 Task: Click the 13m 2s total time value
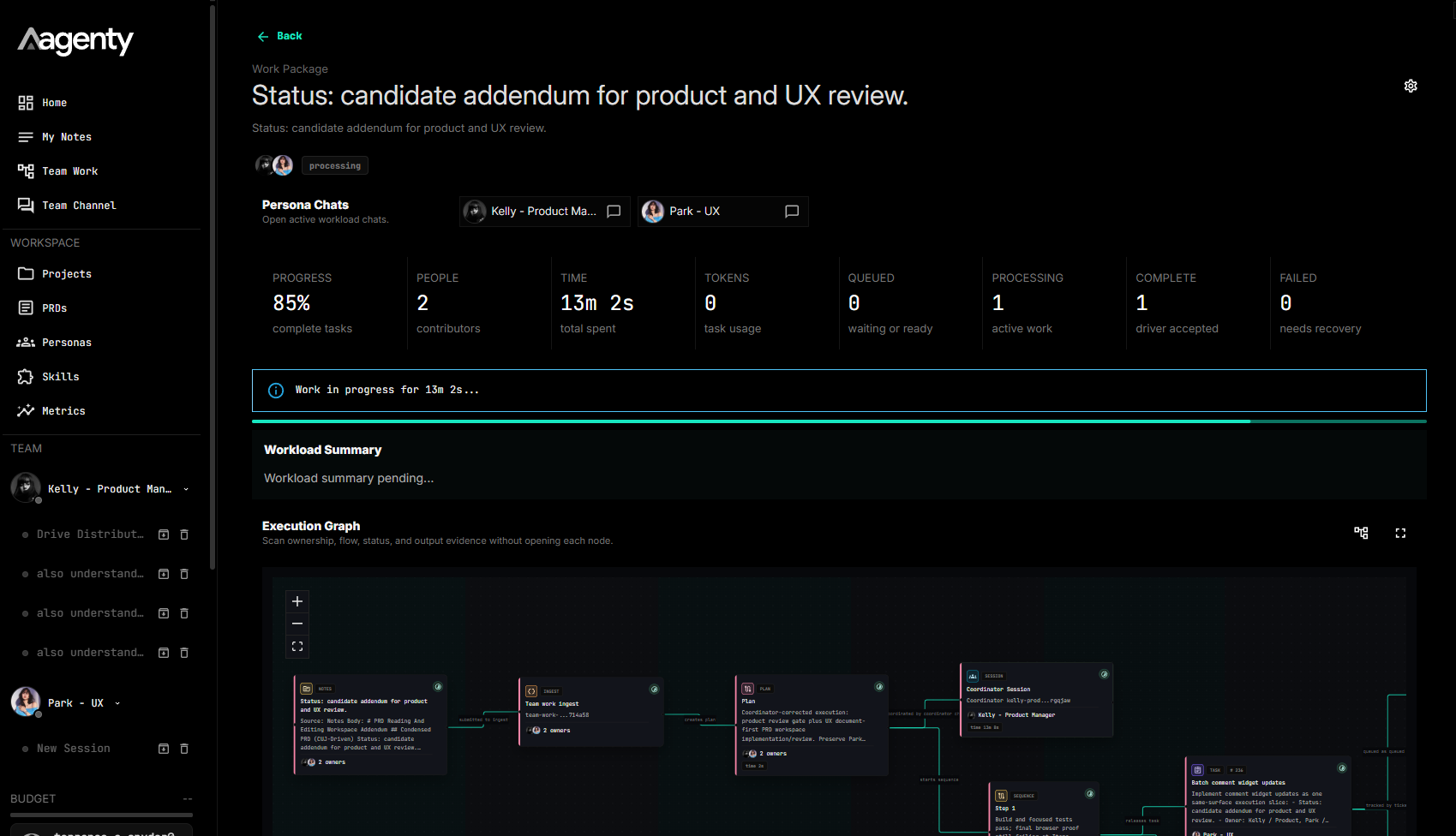597,303
